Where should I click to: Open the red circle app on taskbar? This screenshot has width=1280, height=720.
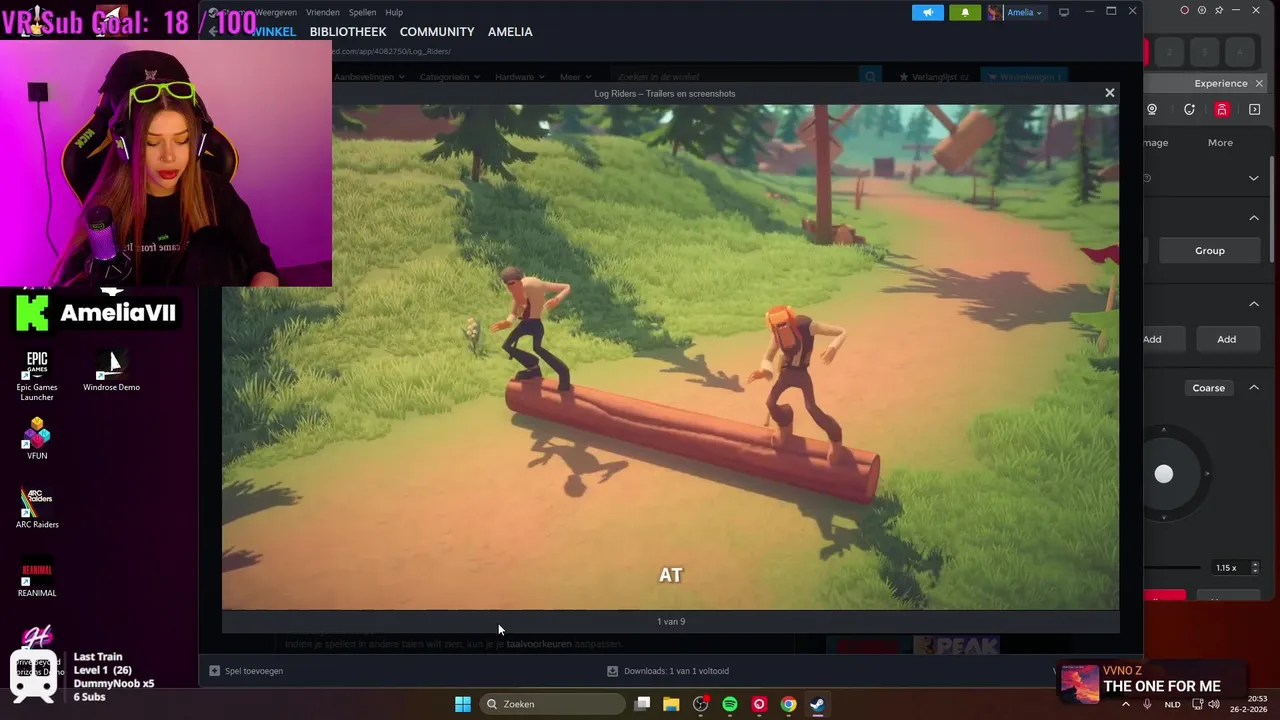click(x=759, y=704)
